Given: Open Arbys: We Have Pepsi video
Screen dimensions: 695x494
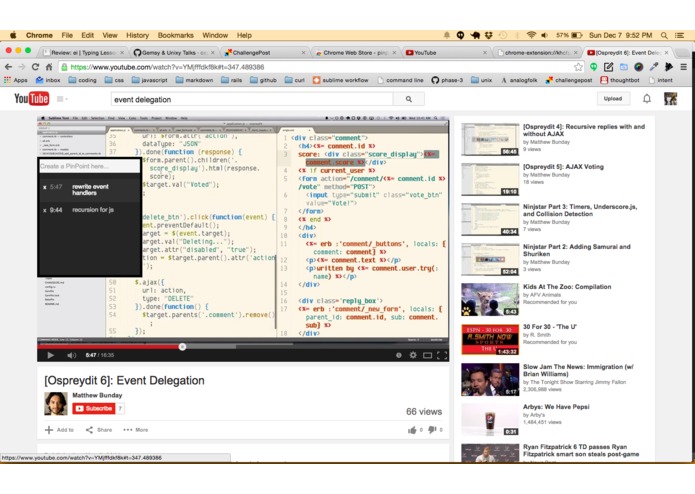Looking at the screenshot, I should pyautogui.click(x=556, y=407).
